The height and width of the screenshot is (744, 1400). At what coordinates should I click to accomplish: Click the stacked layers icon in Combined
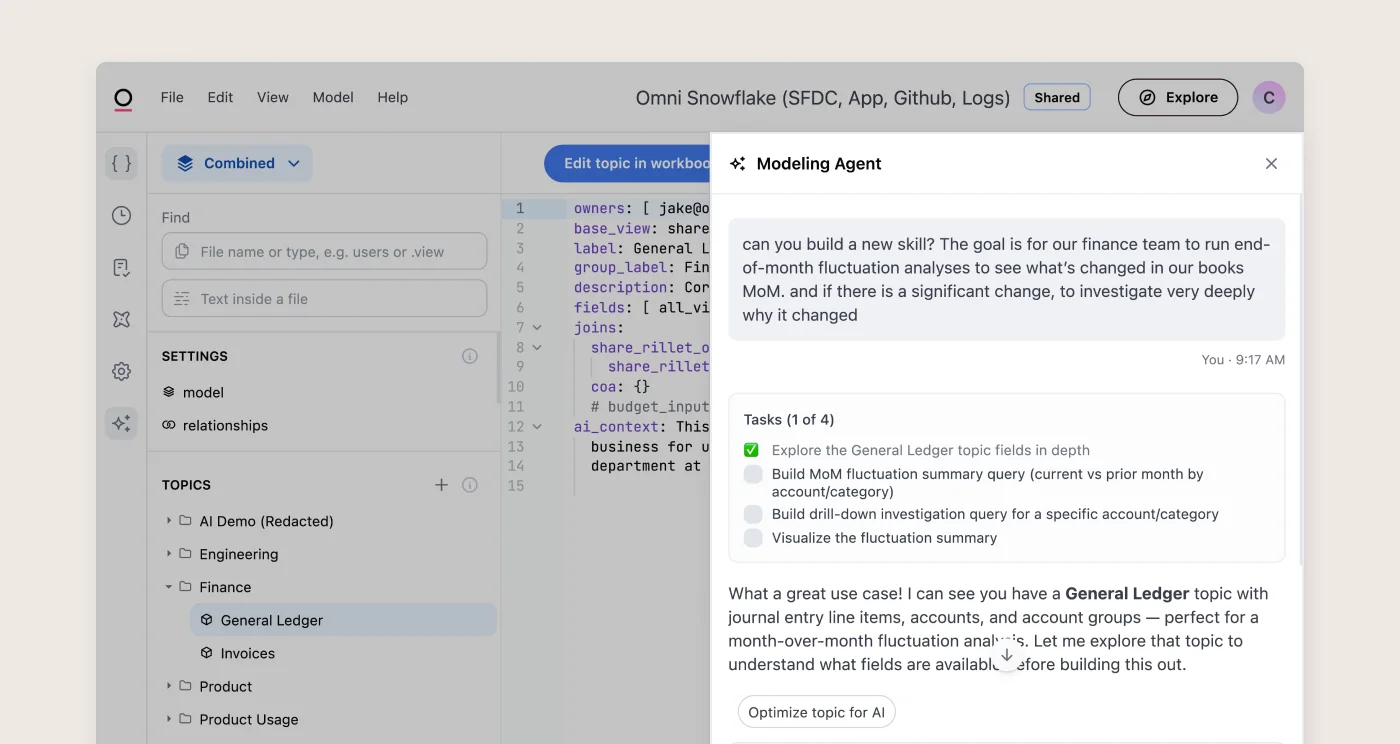pos(185,163)
